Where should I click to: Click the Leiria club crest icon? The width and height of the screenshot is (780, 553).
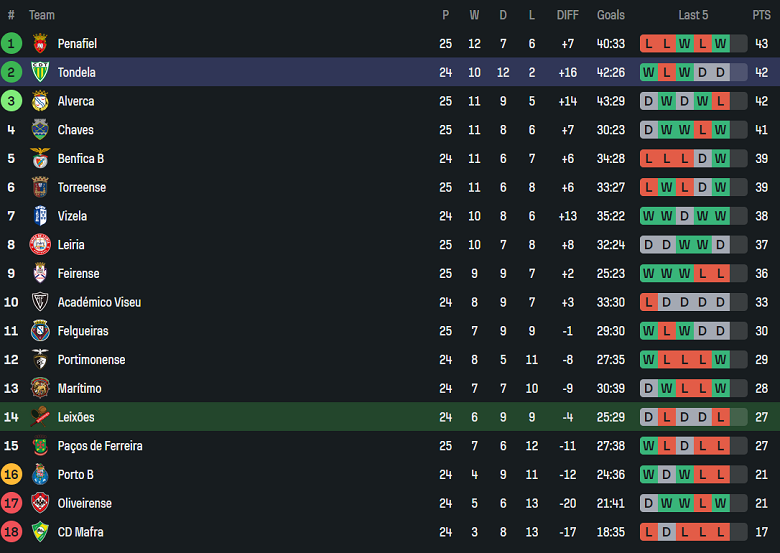coord(40,245)
